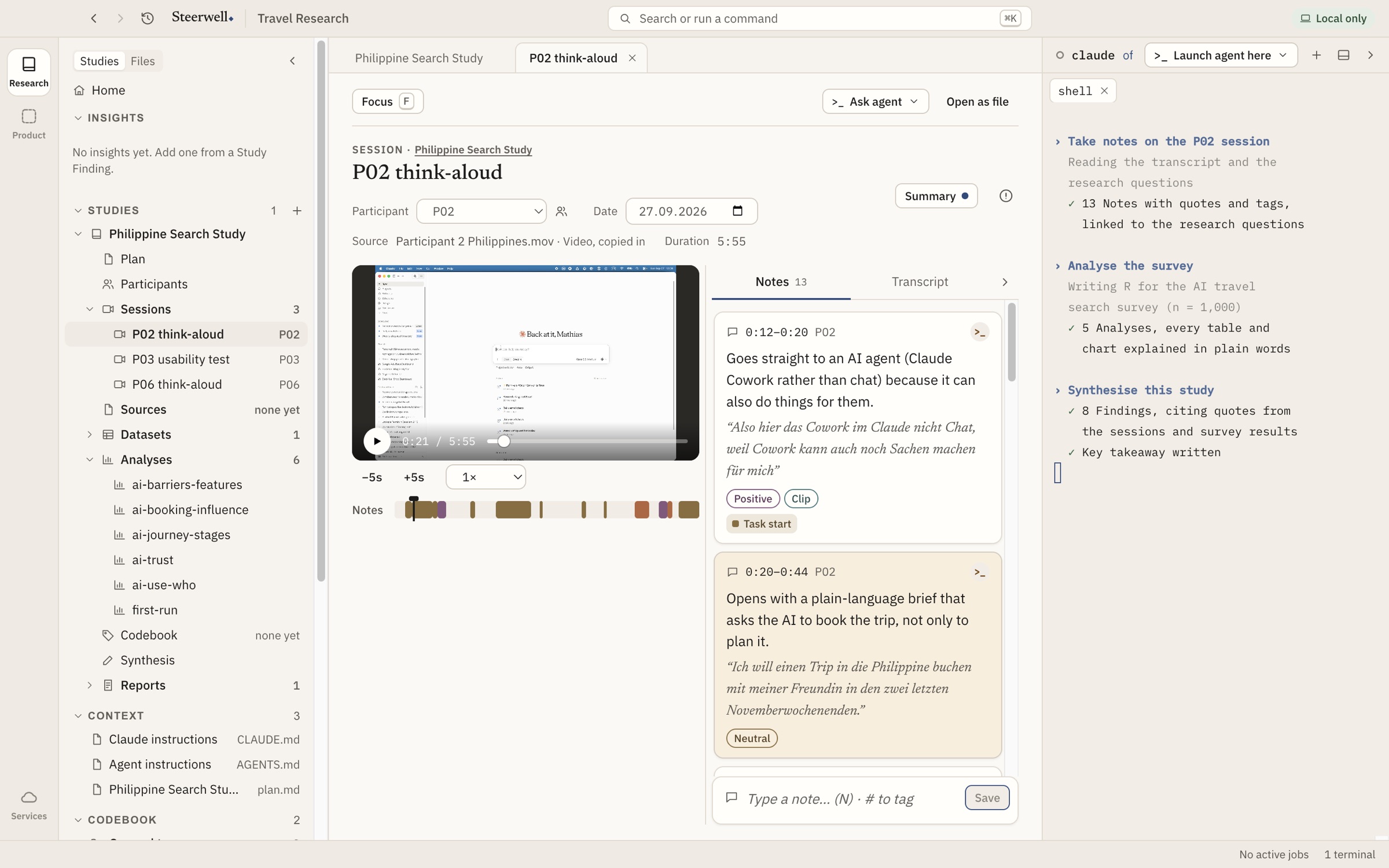Screen dimensions: 1389x868
Task: Select the Notes tab
Action: point(781,282)
